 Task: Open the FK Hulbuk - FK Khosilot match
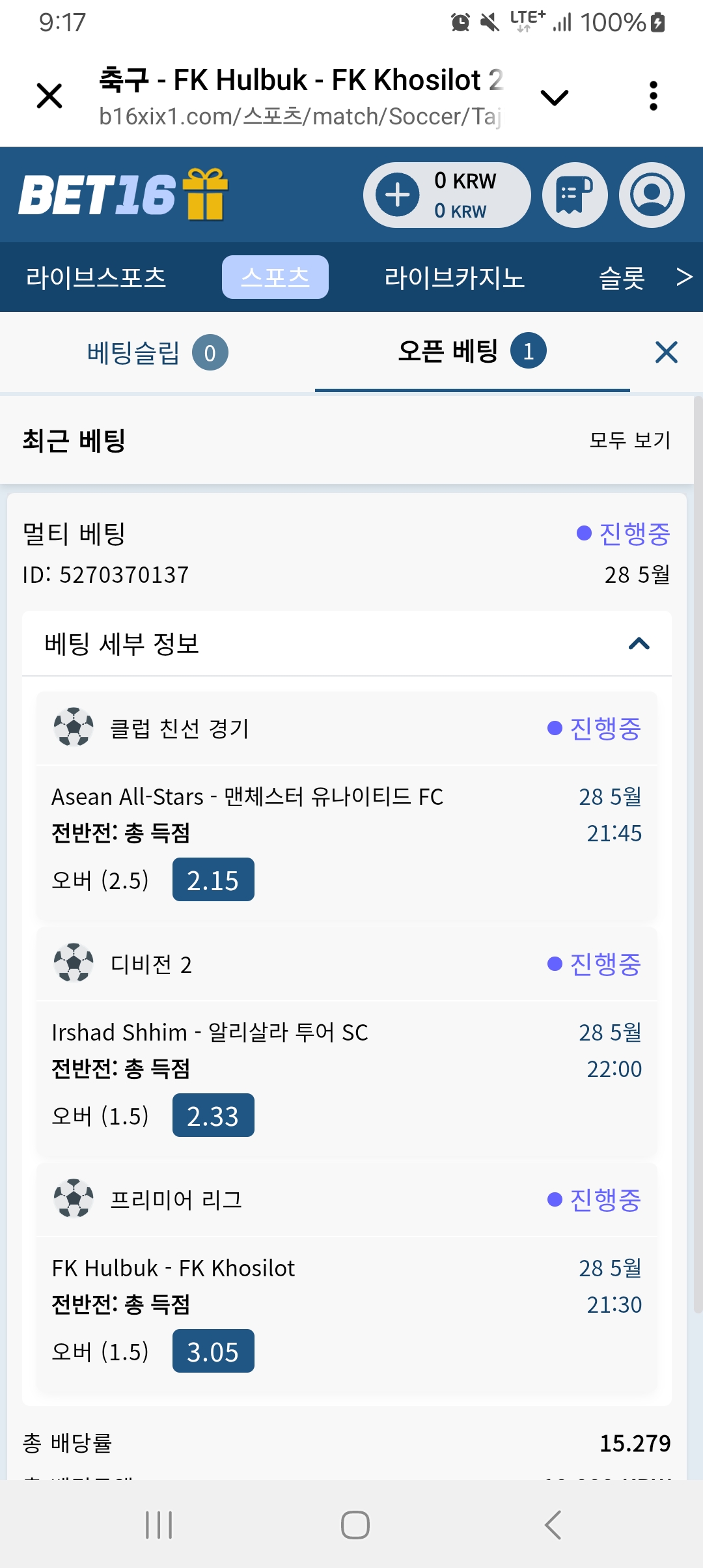pos(173,1268)
